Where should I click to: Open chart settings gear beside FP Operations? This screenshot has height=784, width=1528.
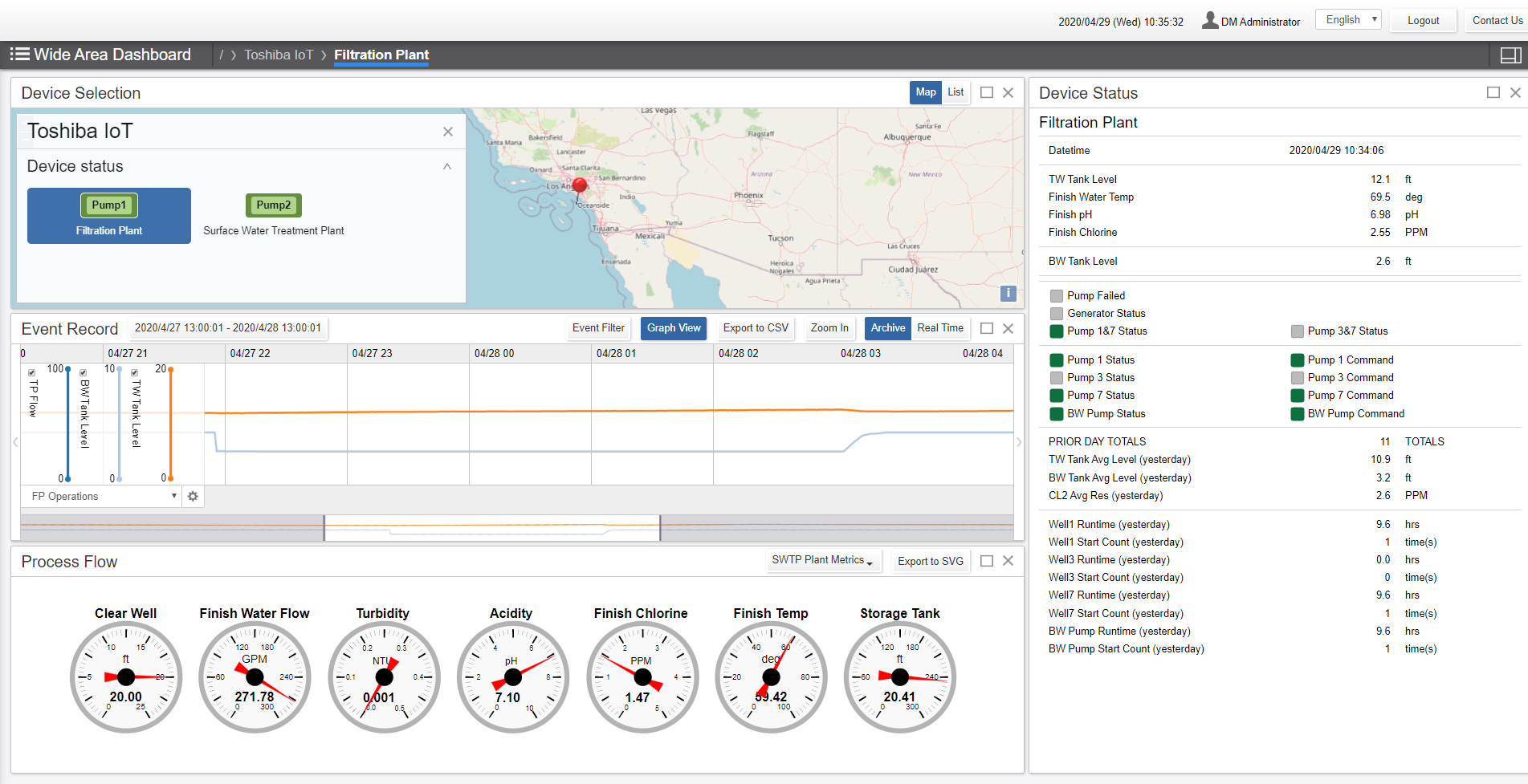tap(193, 496)
